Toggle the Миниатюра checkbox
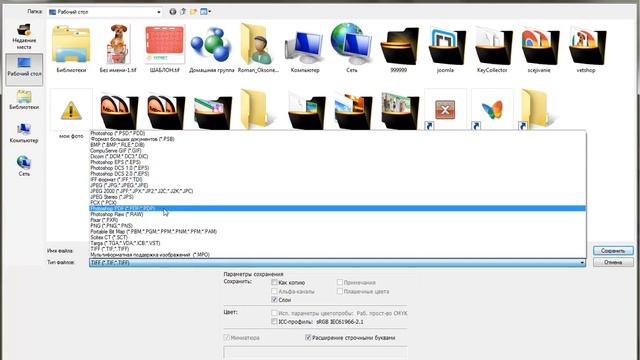640x360 pixels. 227,338
